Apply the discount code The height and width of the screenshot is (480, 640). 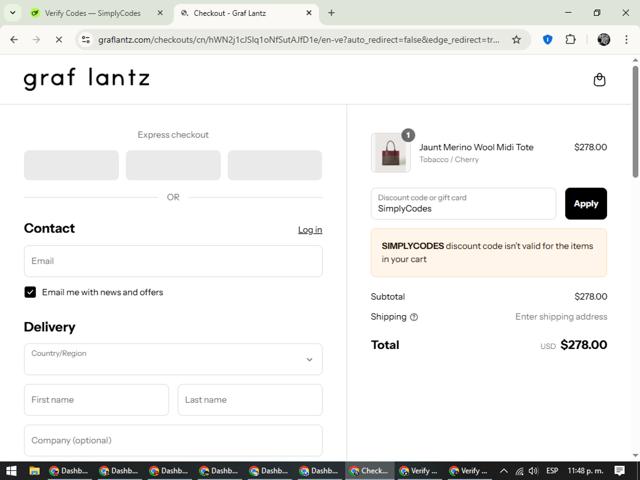(x=586, y=204)
